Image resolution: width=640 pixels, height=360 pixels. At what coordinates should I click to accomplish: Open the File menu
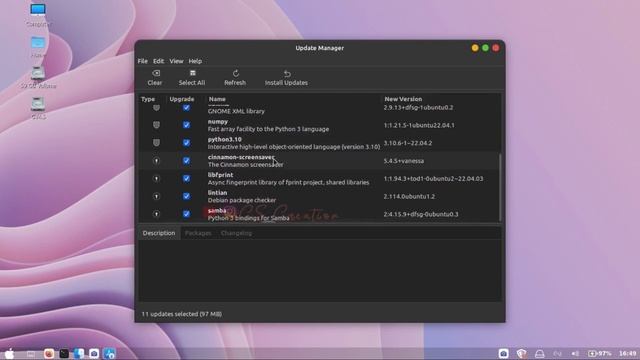pyautogui.click(x=142, y=61)
